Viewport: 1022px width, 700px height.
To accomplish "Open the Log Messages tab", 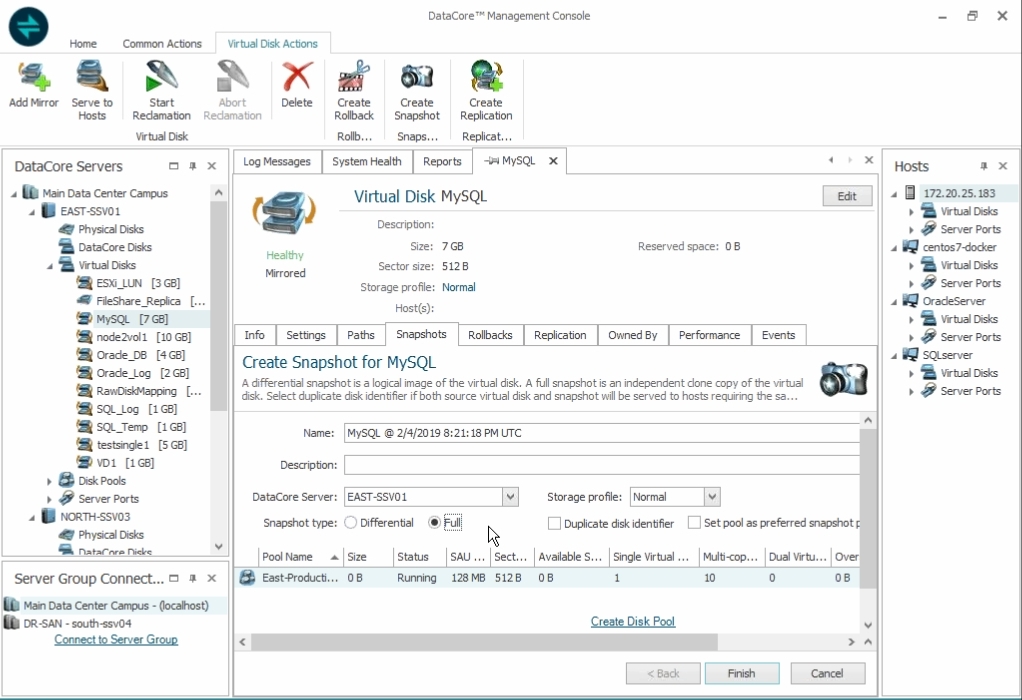I will [x=277, y=162].
